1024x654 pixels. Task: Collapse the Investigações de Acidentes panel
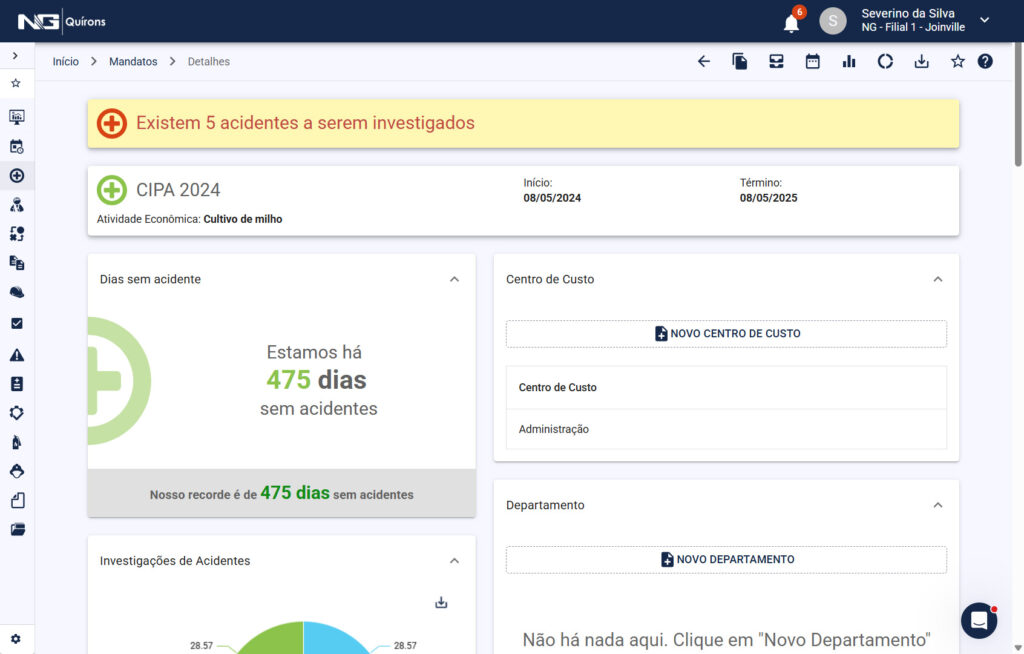pyautogui.click(x=455, y=561)
